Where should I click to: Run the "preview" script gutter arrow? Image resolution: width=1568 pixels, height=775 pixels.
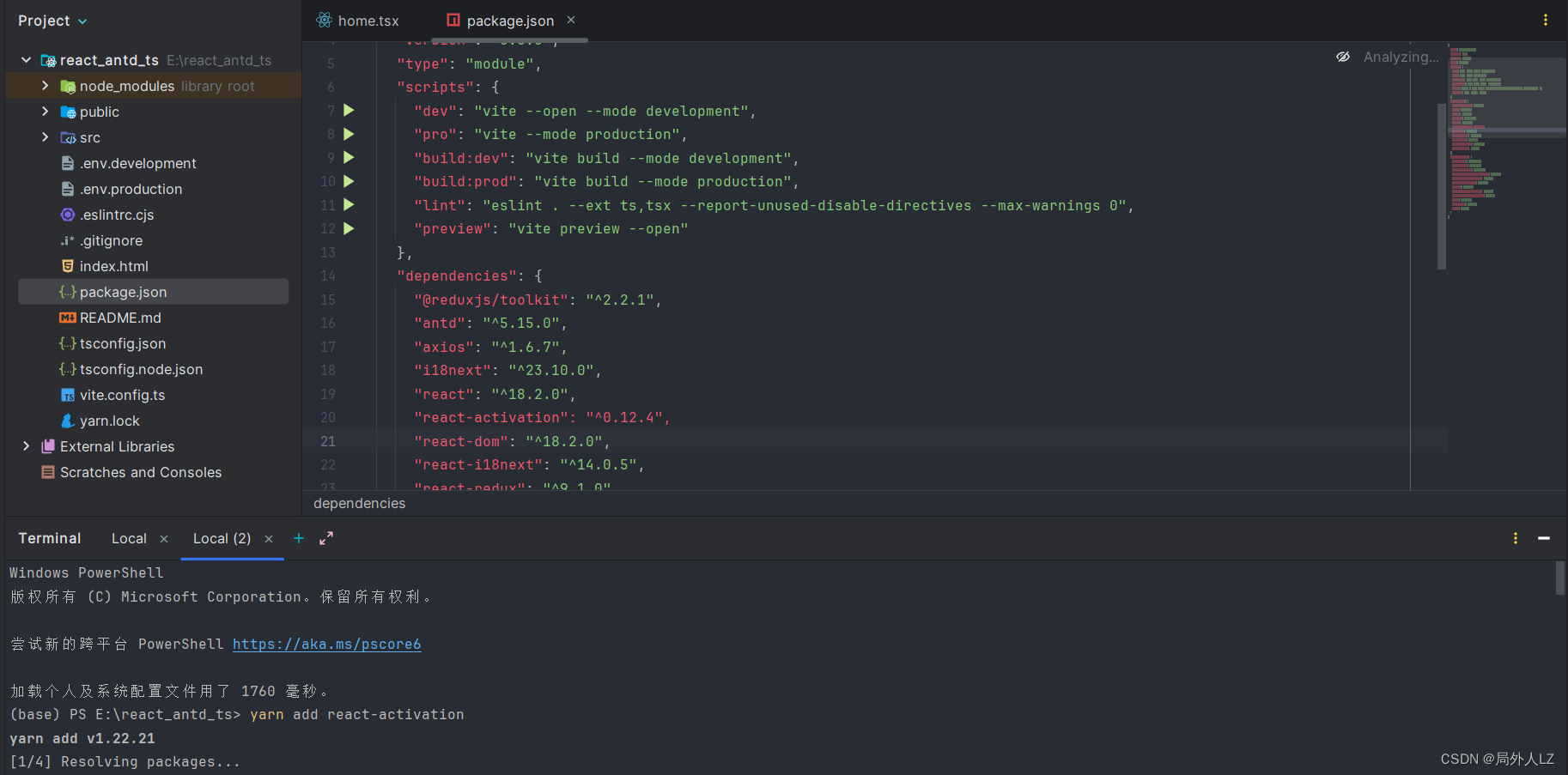point(349,228)
